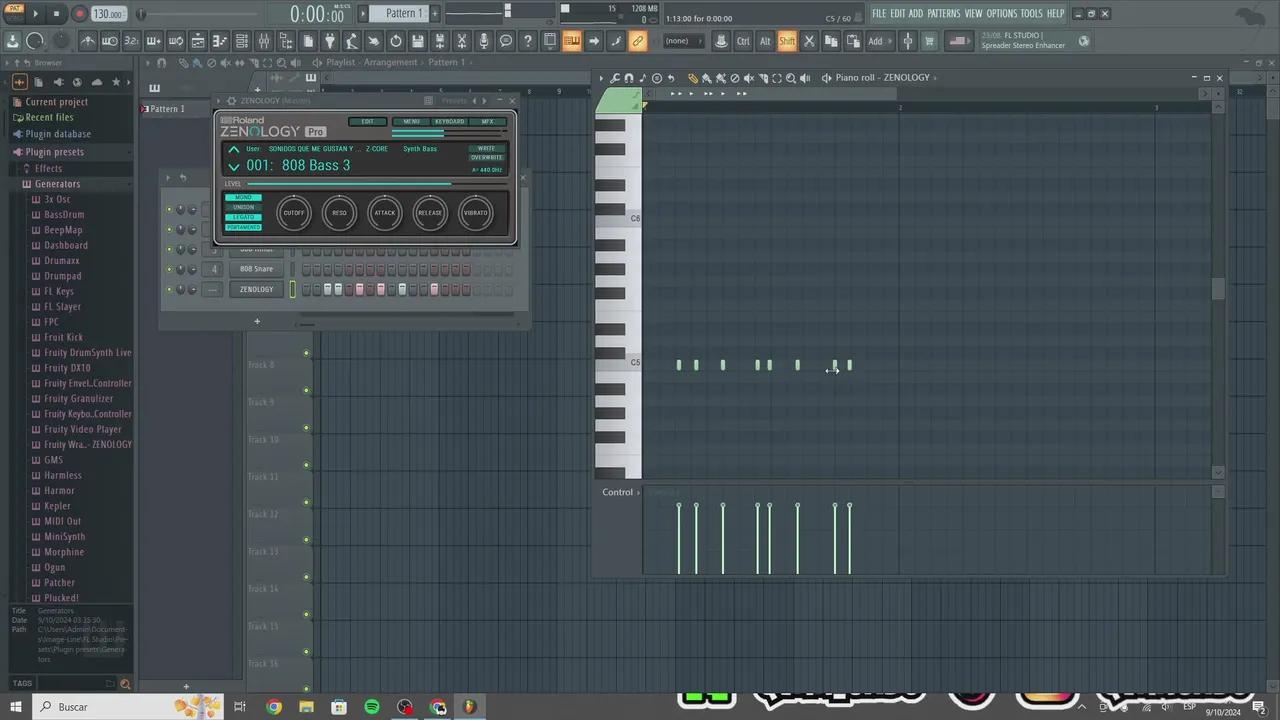This screenshot has width=1280, height=720.
Task: Click the Windows Start button
Action: coord(16,707)
